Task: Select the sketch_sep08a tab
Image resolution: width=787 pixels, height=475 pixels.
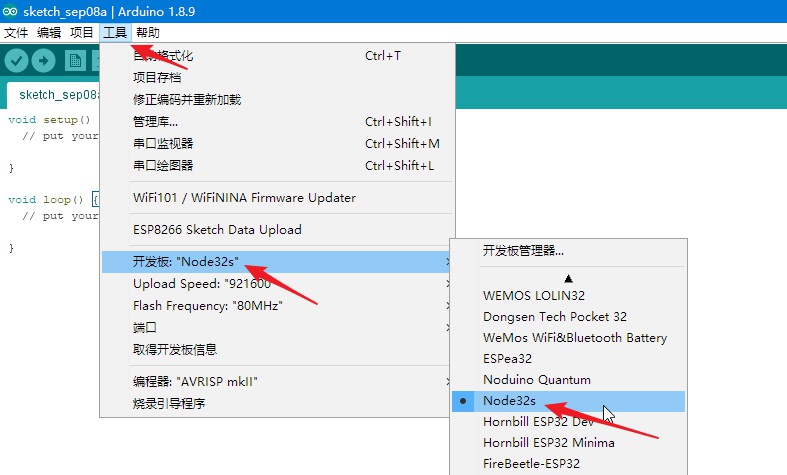Action: [53, 95]
